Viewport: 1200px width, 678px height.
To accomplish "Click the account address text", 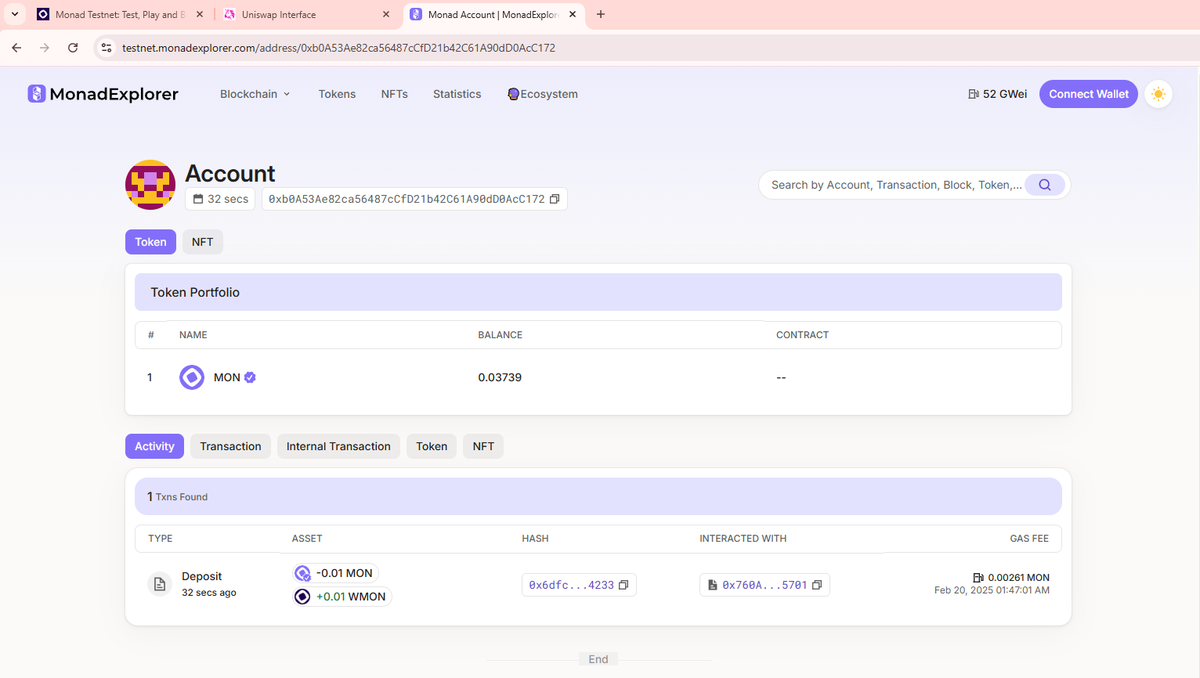I will click(x=407, y=199).
